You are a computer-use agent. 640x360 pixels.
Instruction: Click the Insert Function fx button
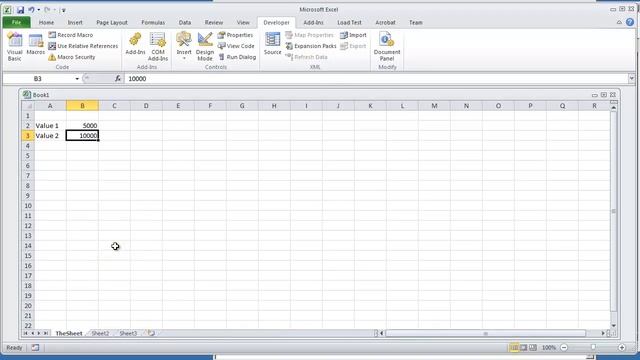(x=118, y=78)
